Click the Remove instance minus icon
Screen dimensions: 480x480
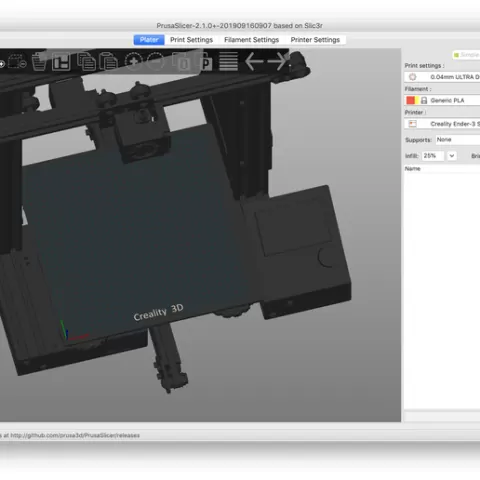point(156,61)
